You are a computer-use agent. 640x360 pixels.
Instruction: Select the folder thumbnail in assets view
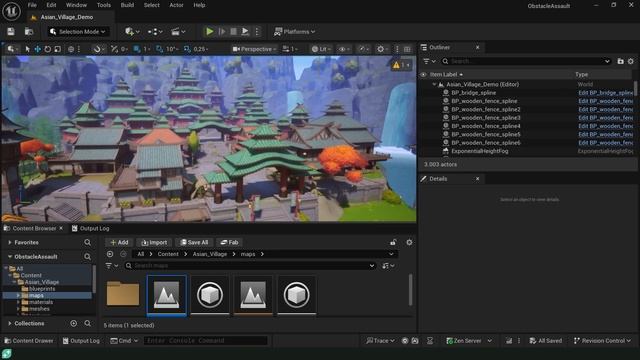tap(123, 294)
